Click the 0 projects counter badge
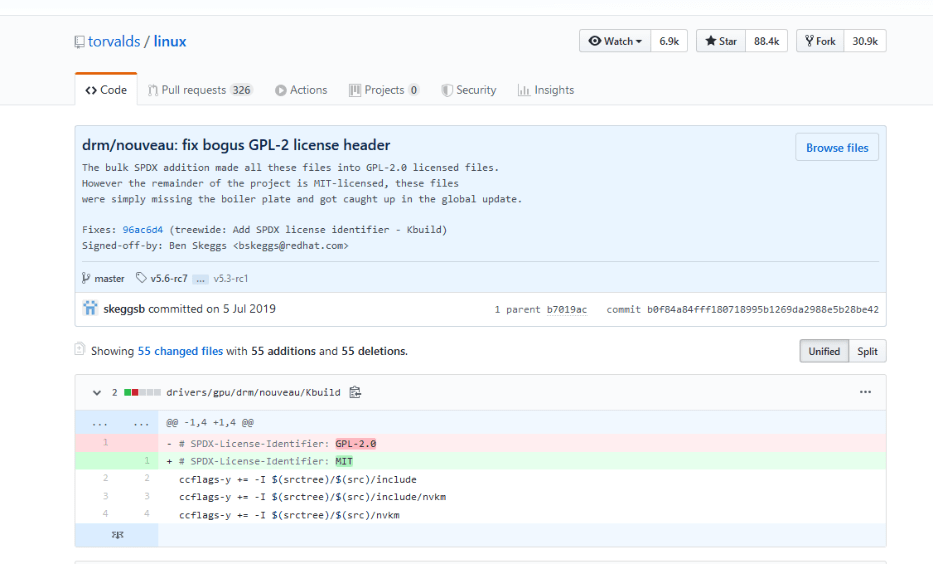This screenshot has height=564, width=933. [x=414, y=90]
